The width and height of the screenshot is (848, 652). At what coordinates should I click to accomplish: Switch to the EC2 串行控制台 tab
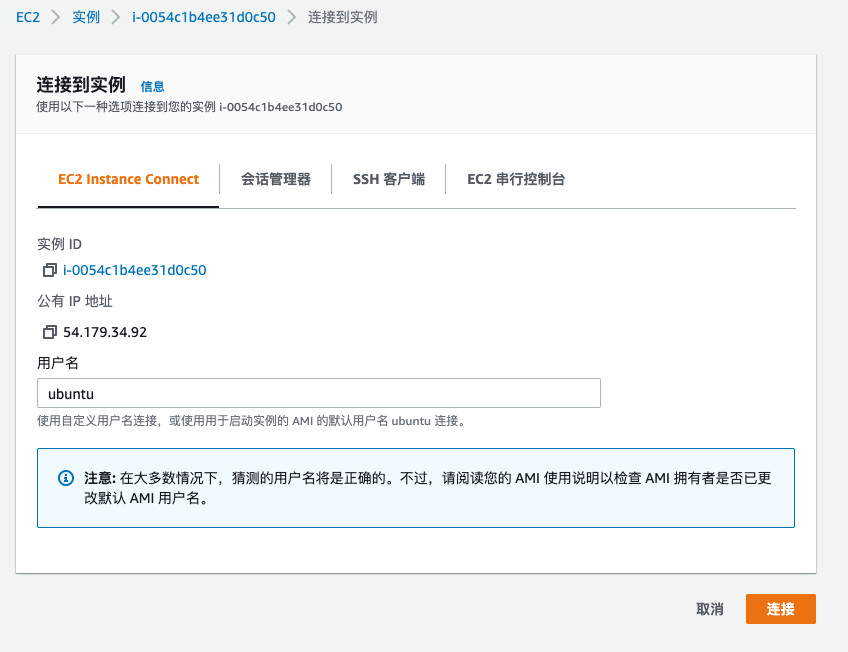515,179
